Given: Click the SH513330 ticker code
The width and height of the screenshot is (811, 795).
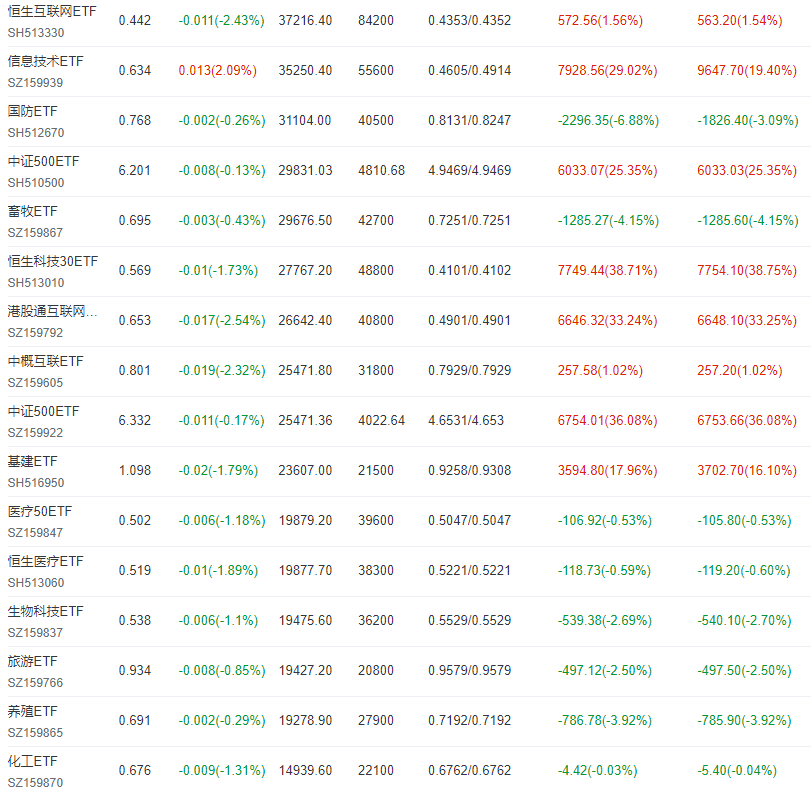Looking at the screenshot, I should (x=36, y=33).
